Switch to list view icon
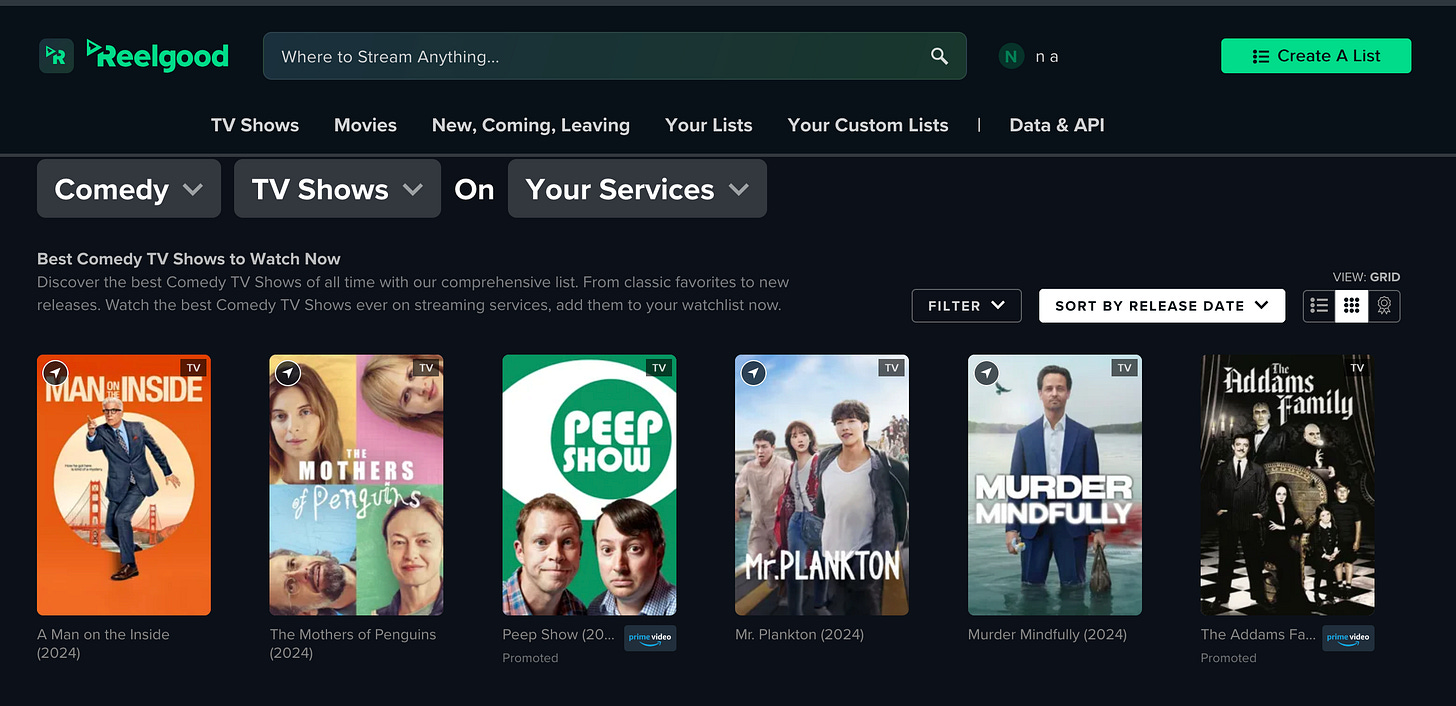This screenshot has width=1456, height=706. [x=1319, y=306]
